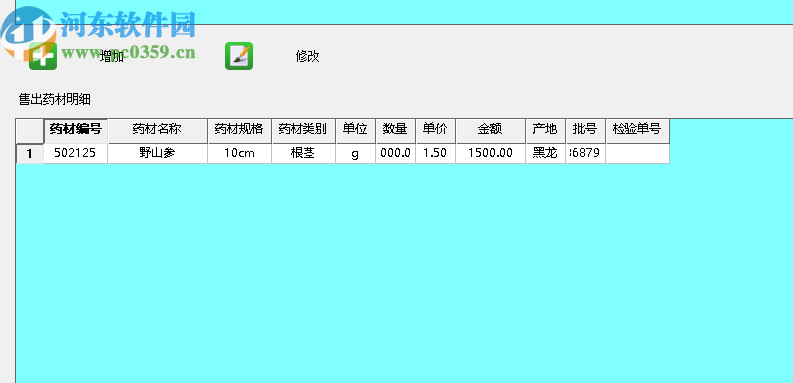Select the 数量 column header

tap(395, 131)
